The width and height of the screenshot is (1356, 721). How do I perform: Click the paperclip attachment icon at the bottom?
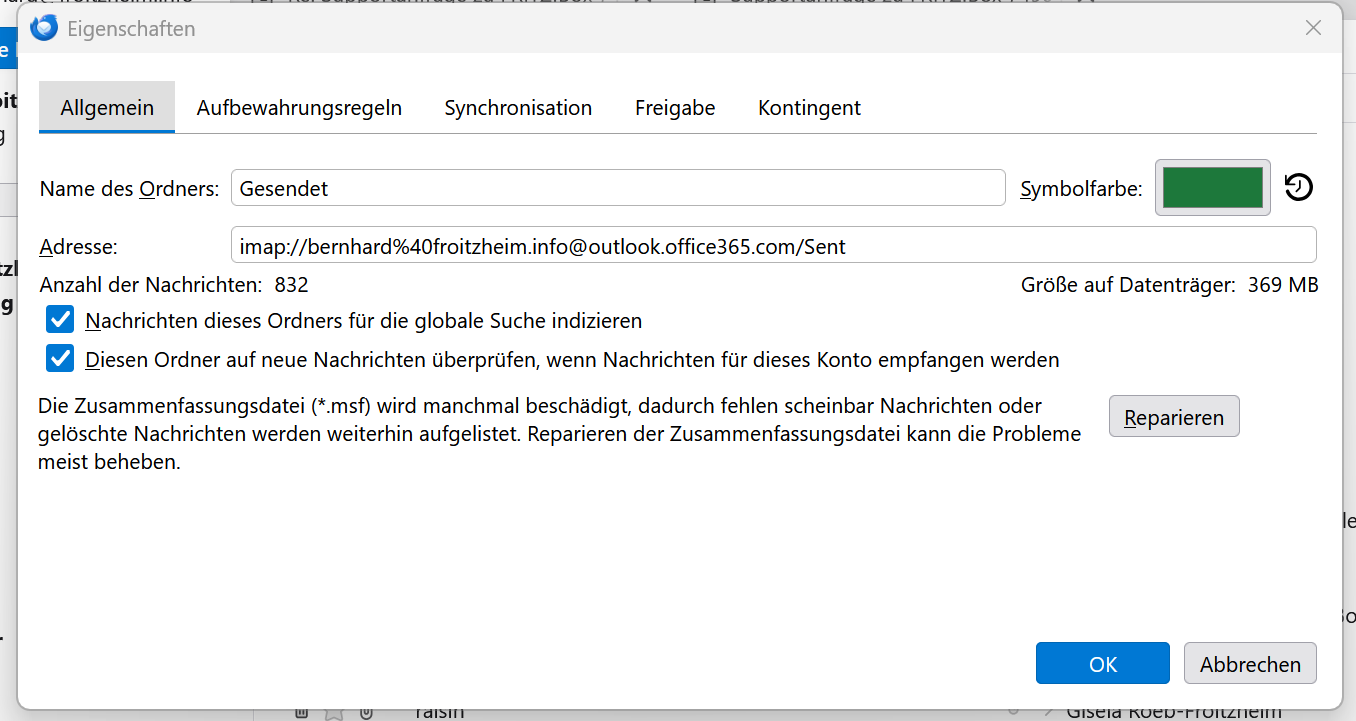367,713
